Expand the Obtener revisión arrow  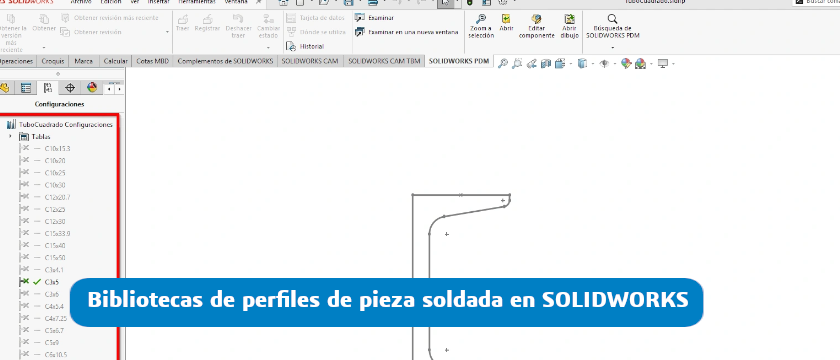click(x=167, y=32)
